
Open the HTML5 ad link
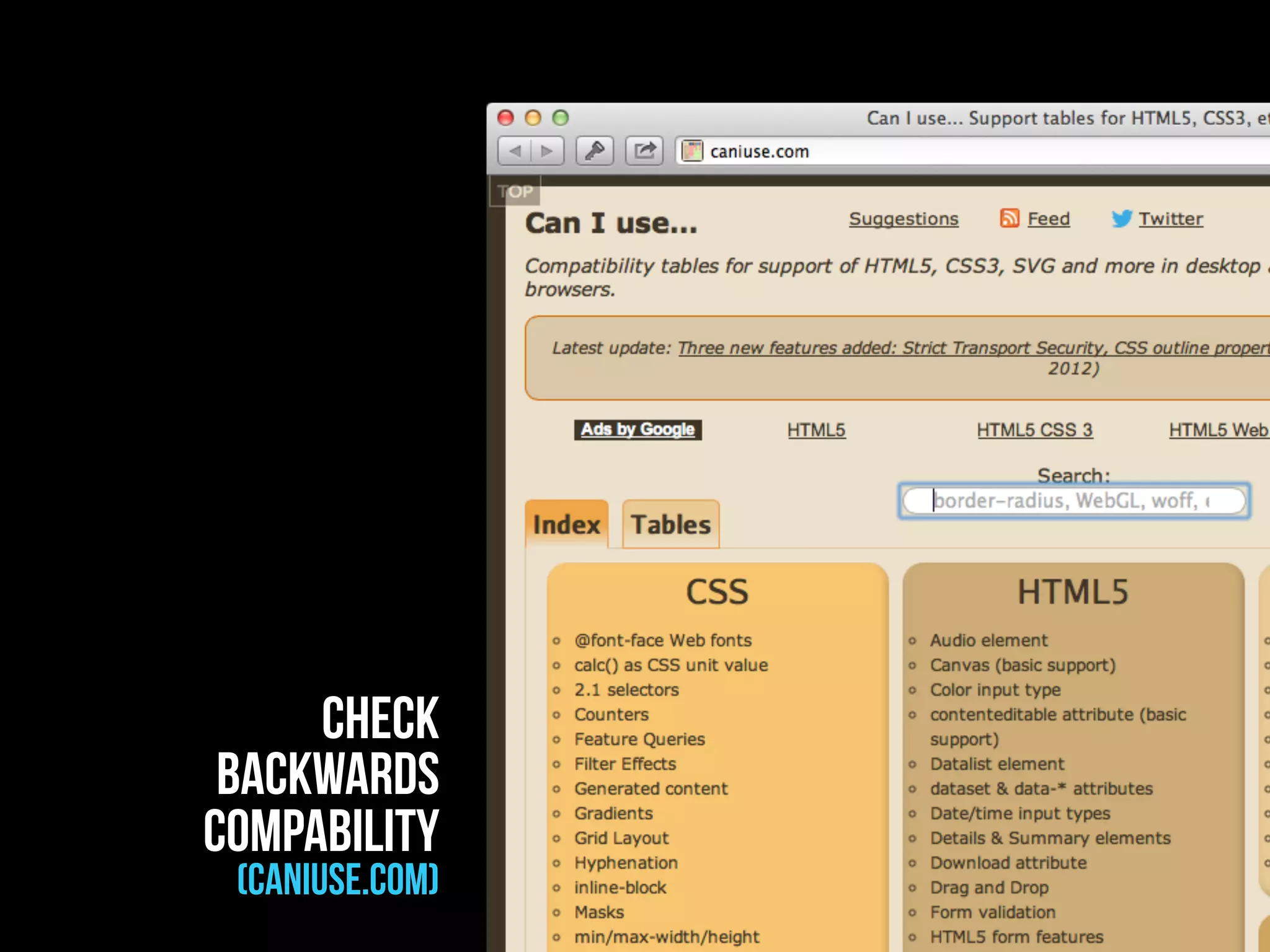tap(816, 430)
